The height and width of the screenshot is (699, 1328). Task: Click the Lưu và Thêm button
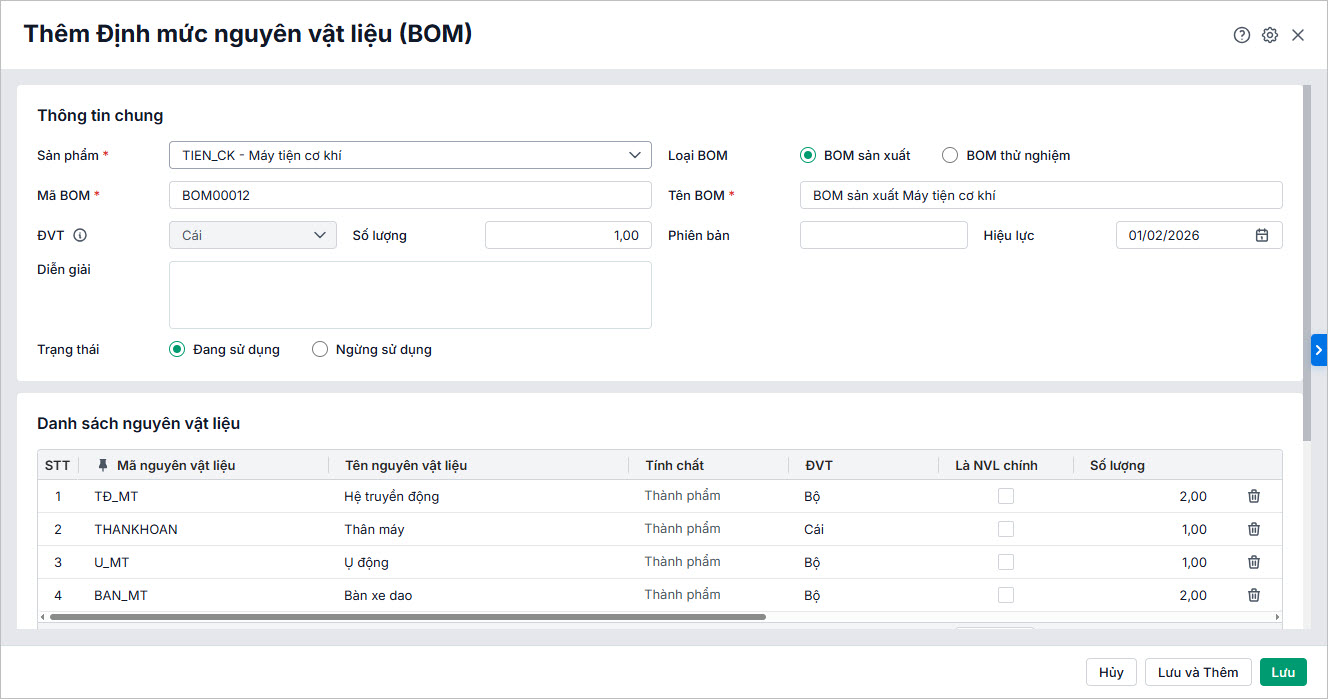(x=1198, y=672)
